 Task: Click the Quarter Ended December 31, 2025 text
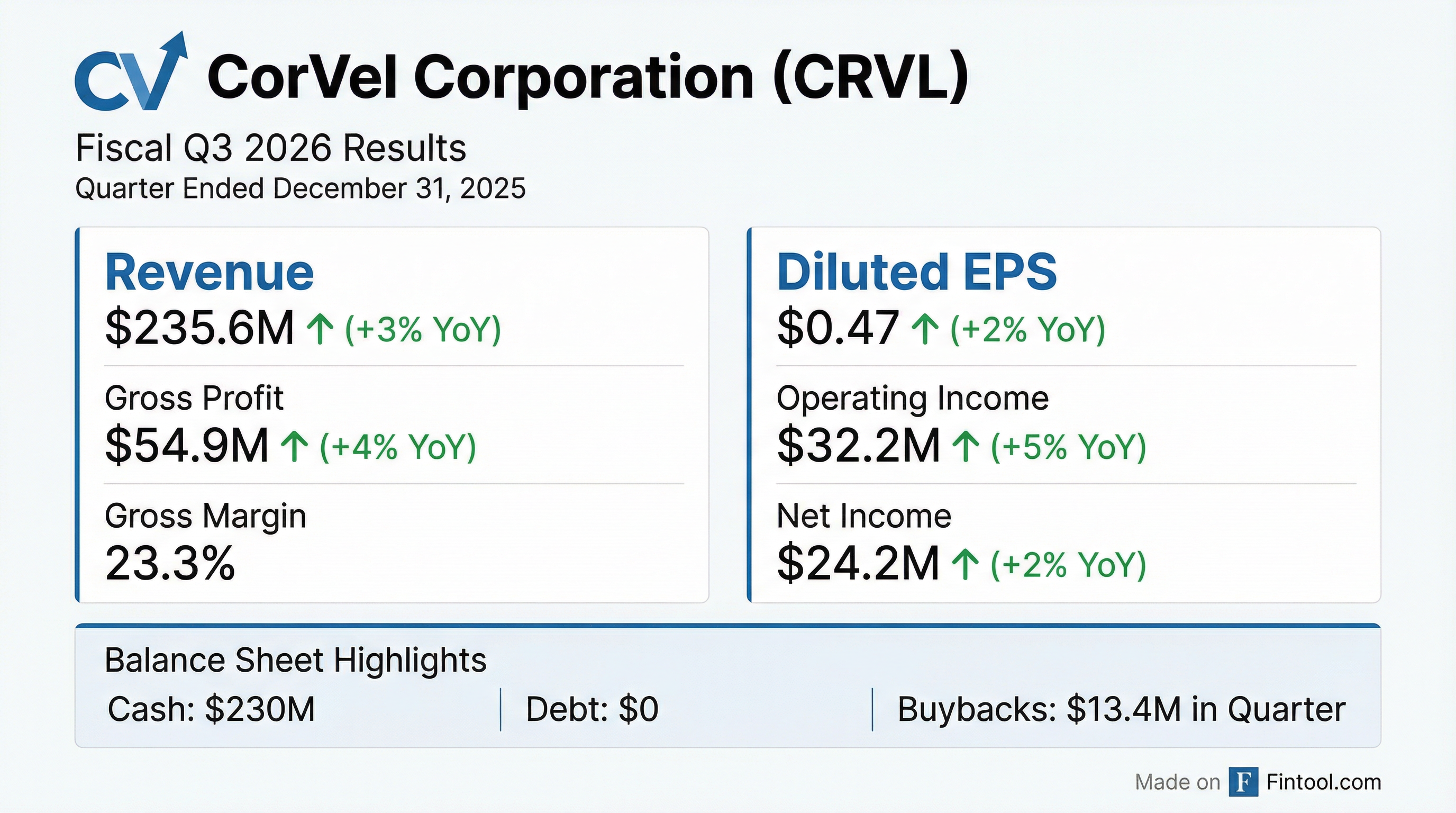tap(300, 188)
